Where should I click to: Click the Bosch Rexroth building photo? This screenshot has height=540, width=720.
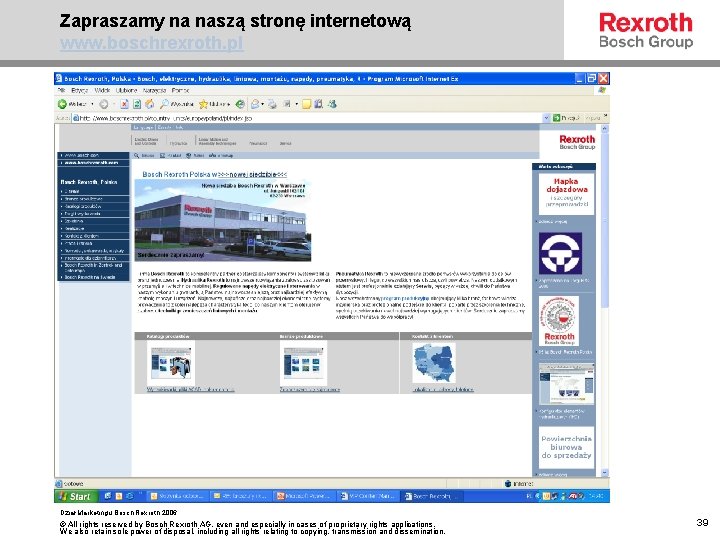coord(223,220)
